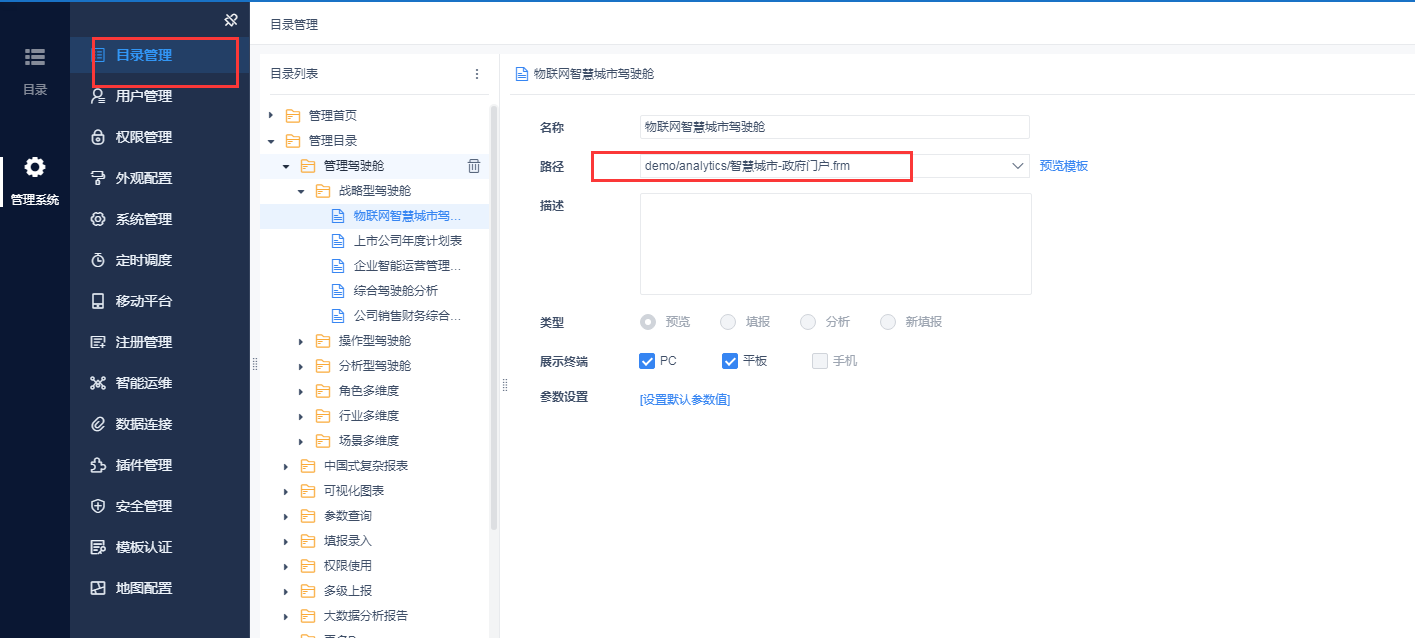Select the 可视化图表 folder
Viewport: 1415px width, 638px height.
pos(354,491)
